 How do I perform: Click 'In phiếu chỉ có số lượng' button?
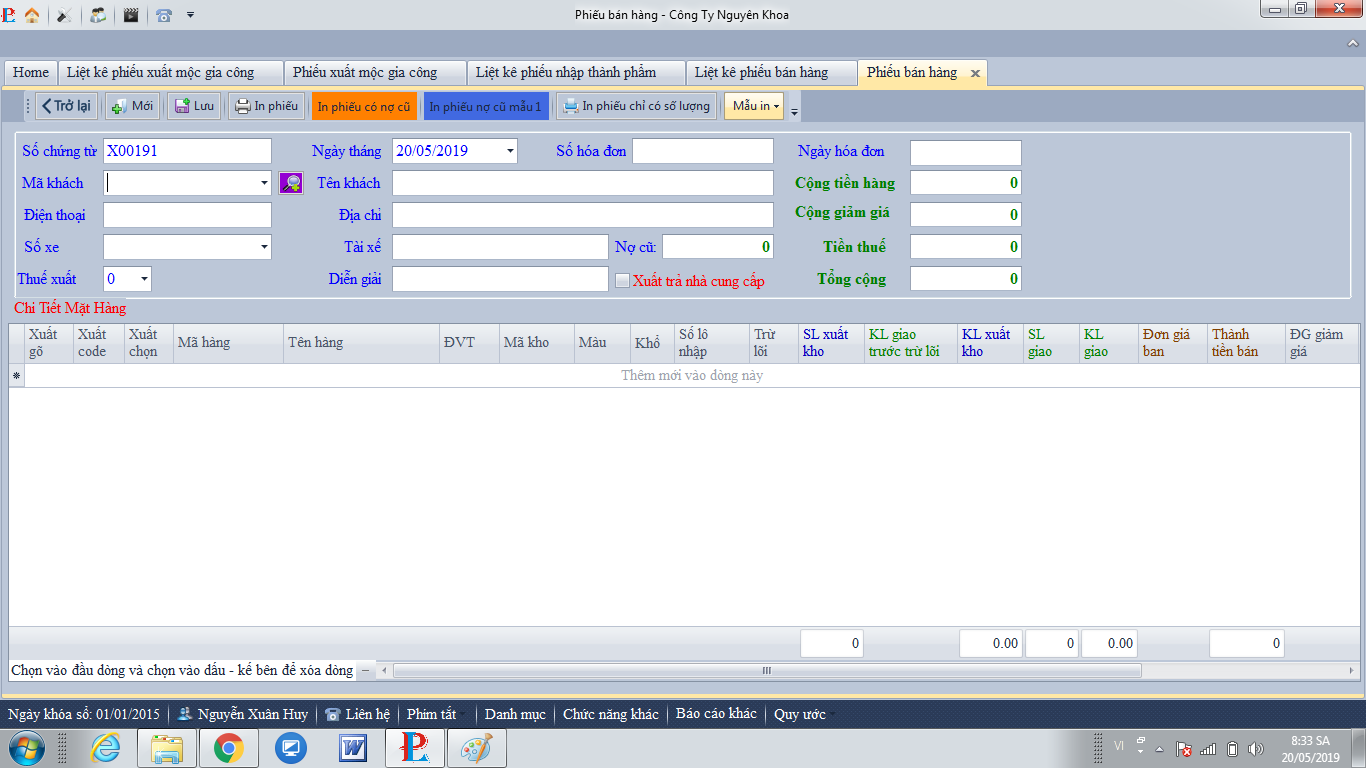pyautogui.click(x=637, y=106)
